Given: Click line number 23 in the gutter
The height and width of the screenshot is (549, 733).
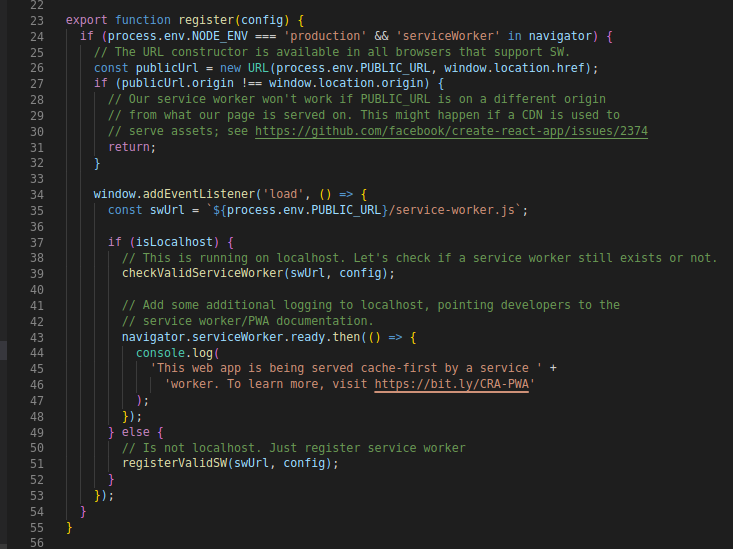Looking at the screenshot, I should pos(37,21).
